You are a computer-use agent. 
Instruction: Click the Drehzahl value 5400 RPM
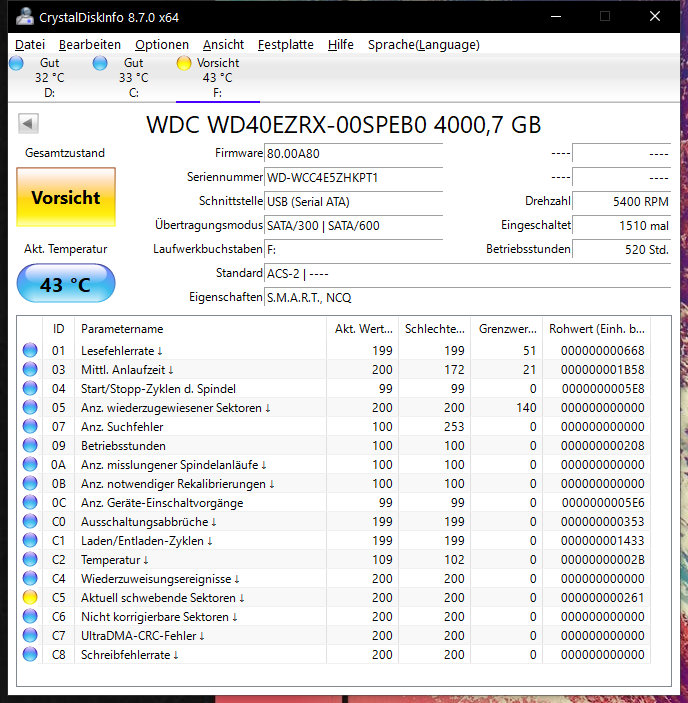click(622, 202)
